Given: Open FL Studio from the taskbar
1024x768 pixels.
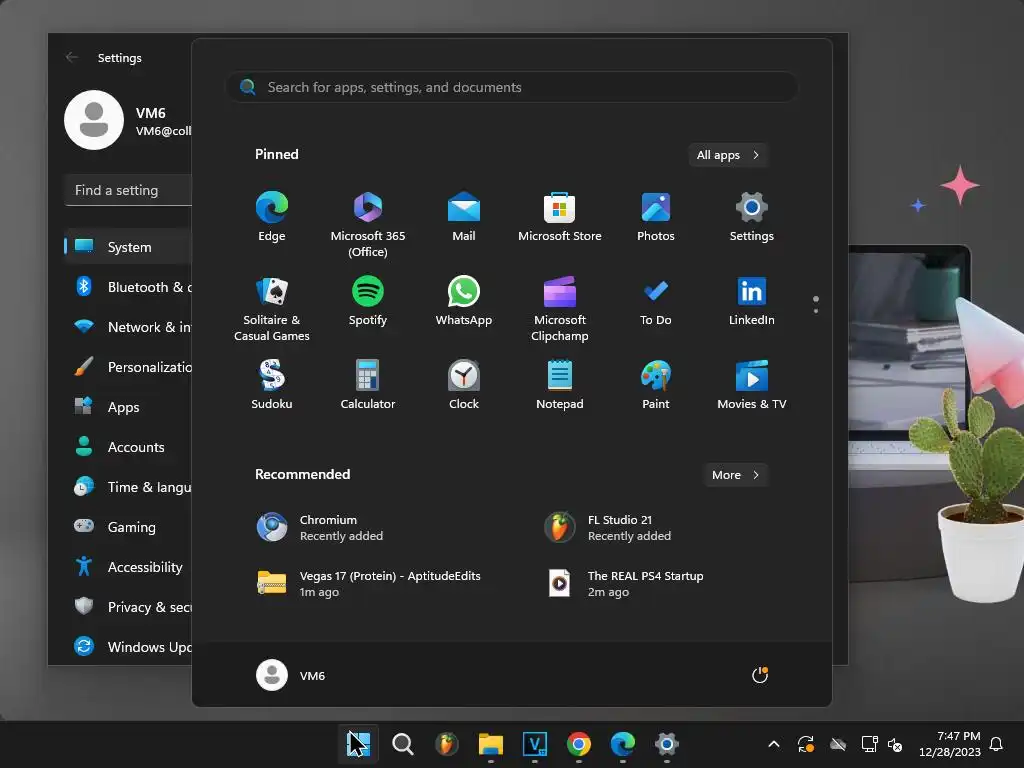Looking at the screenshot, I should coord(447,744).
